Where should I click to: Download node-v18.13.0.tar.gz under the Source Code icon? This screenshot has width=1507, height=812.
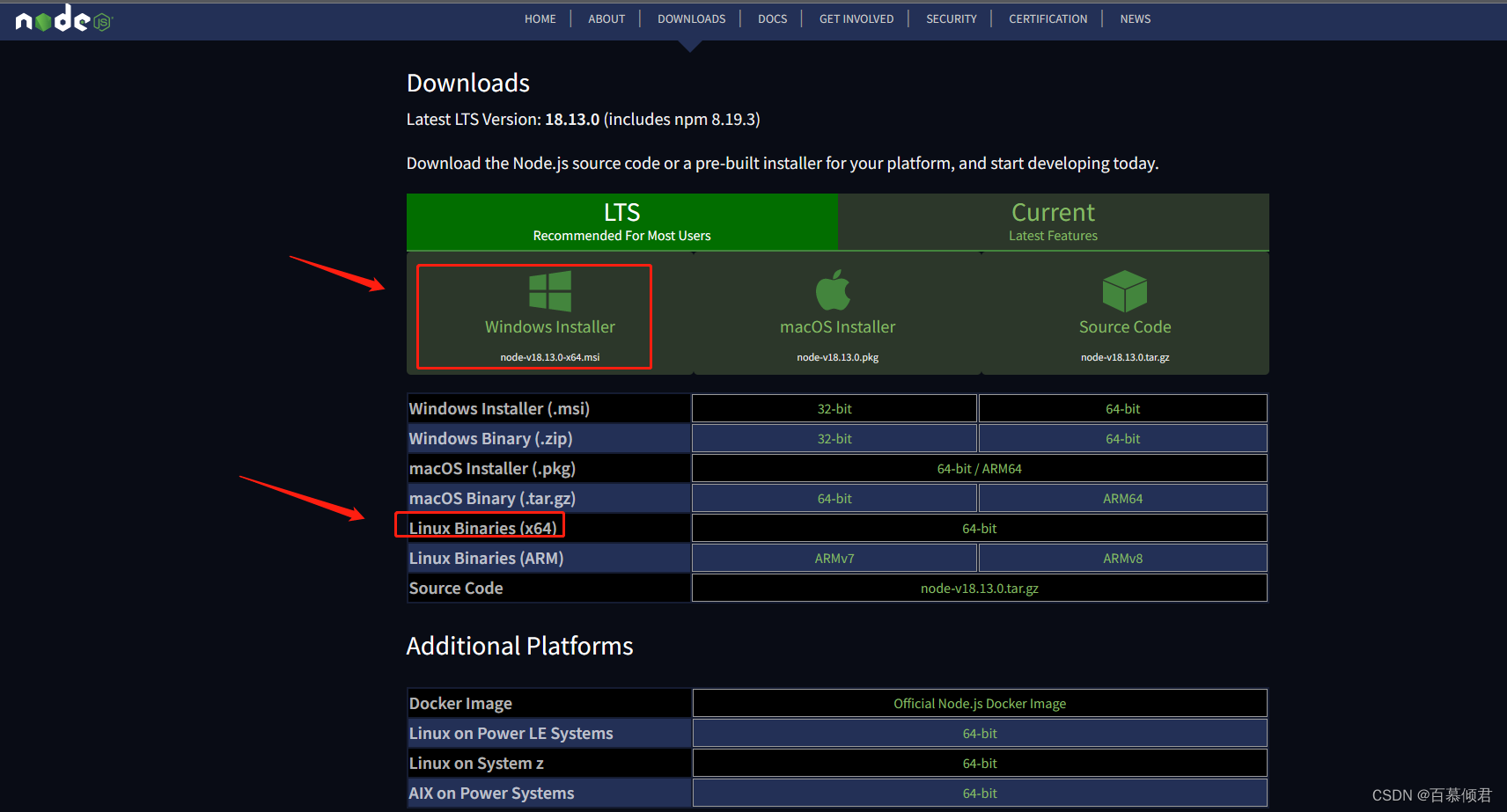(1125, 357)
